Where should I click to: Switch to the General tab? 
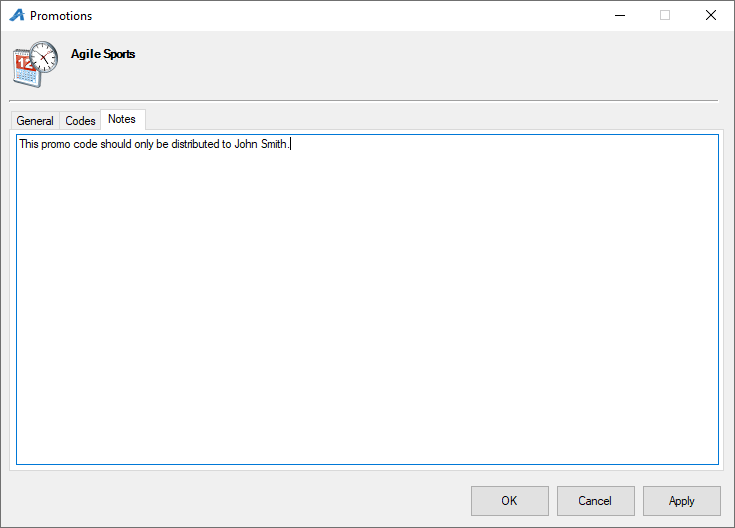point(35,121)
